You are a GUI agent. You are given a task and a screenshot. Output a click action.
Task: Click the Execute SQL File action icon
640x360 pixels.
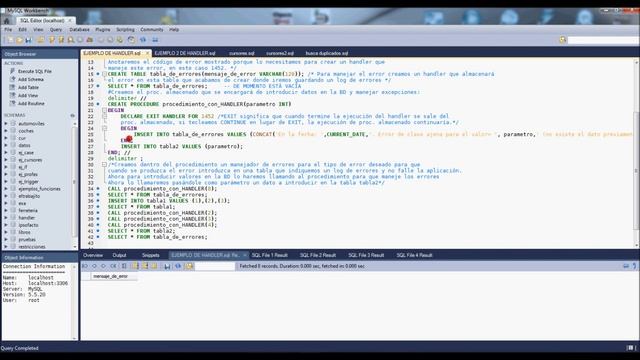point(12,71)
